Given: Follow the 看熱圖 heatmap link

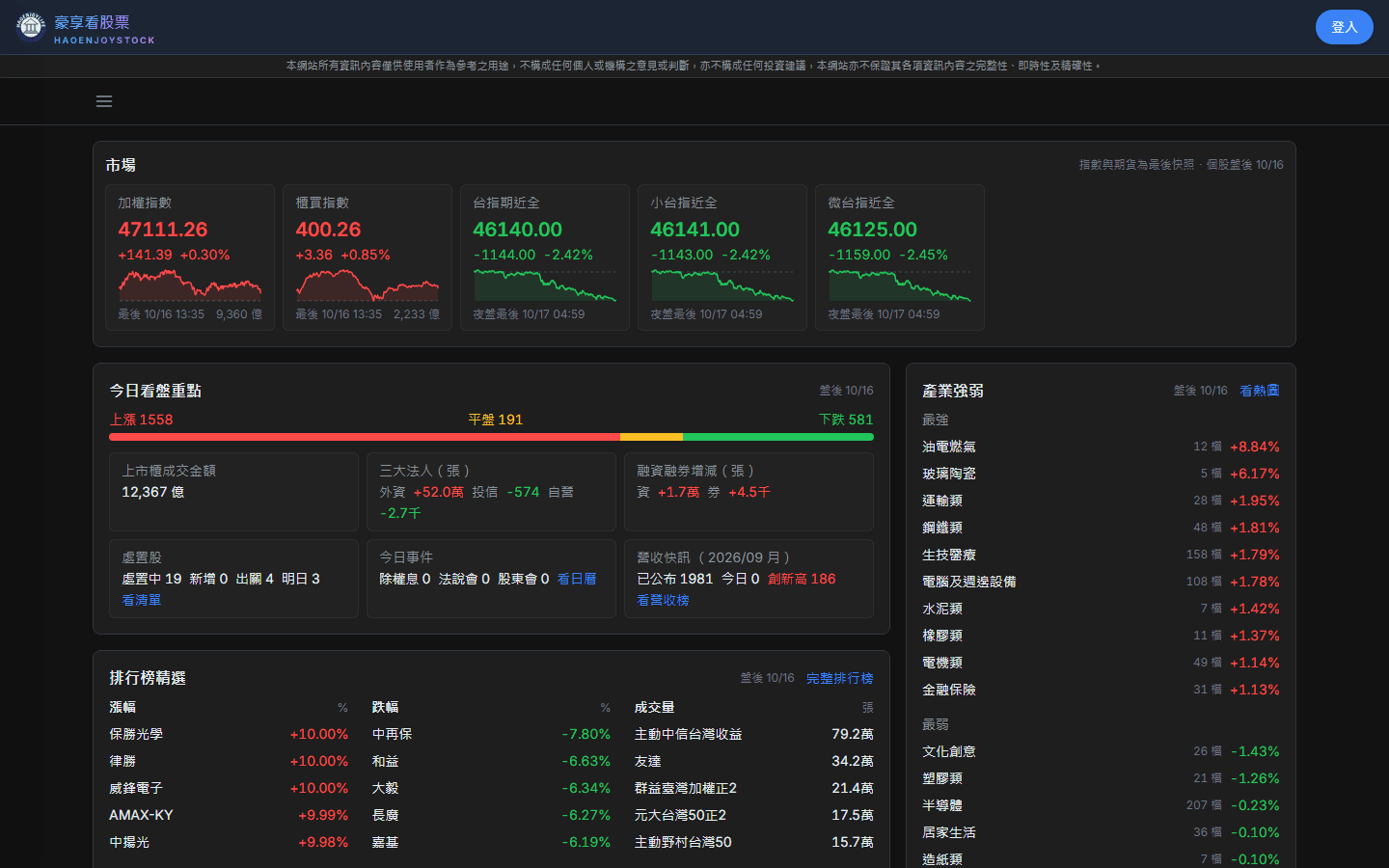Looking at the screenshot, I should tap(1260, 391).
